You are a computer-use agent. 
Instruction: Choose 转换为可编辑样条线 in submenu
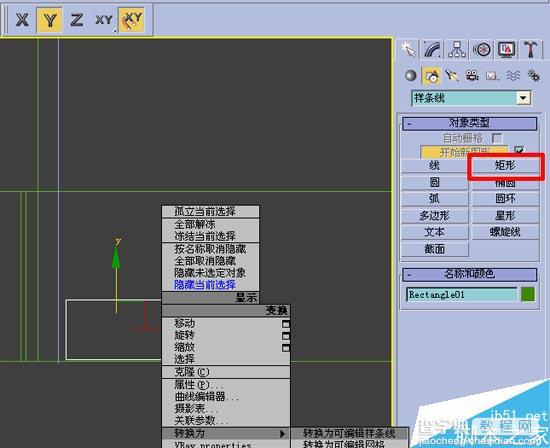(350, 433)
